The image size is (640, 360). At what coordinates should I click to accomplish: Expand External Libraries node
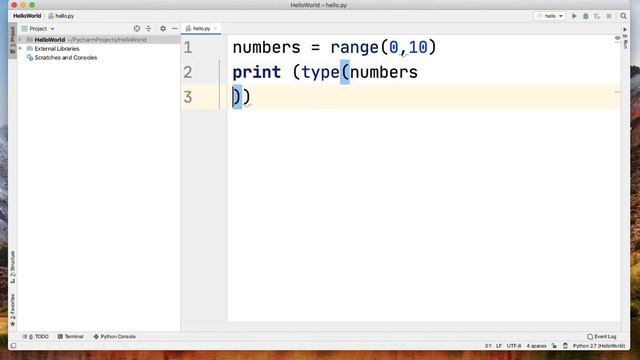20,49
